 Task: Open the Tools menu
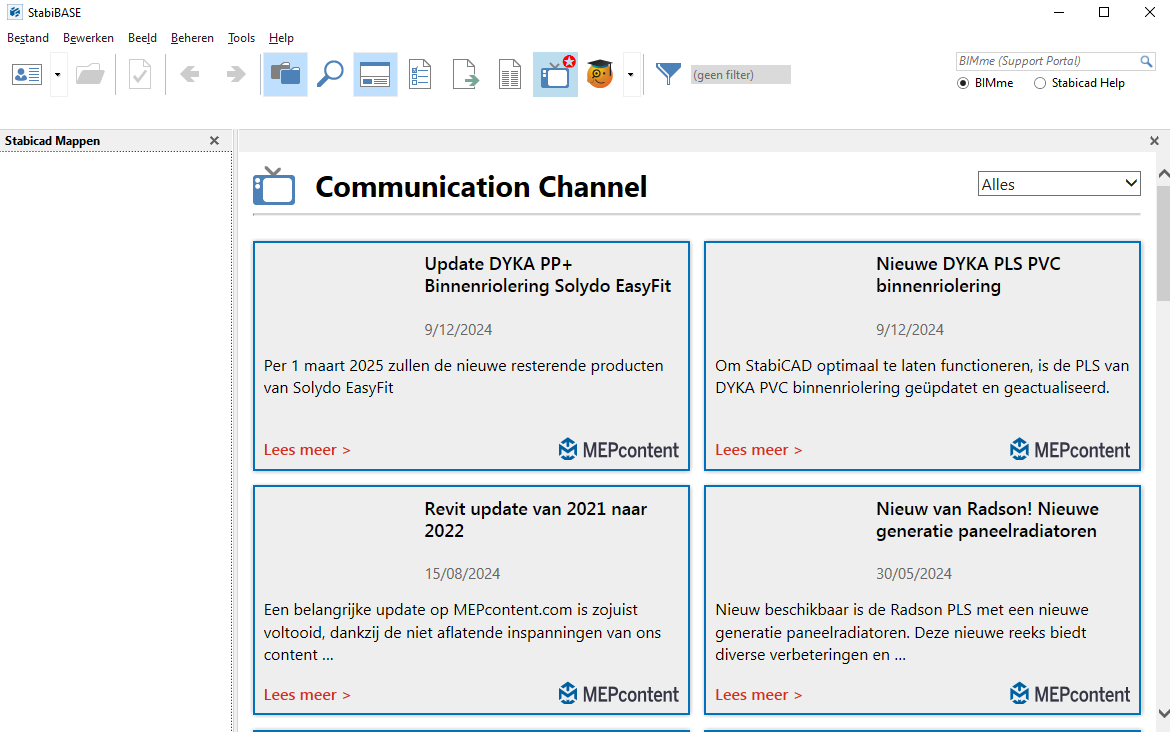[x=241, y=38]
